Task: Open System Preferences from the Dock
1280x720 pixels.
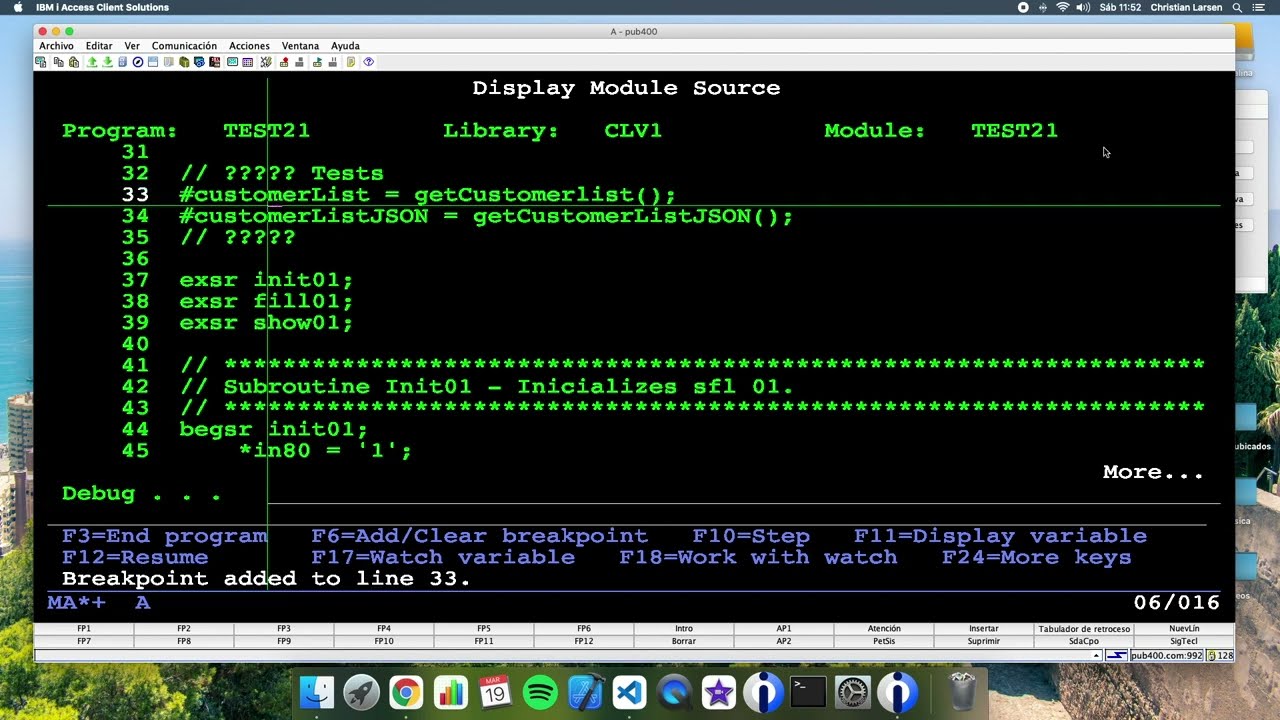Action: tap(853, 692)
